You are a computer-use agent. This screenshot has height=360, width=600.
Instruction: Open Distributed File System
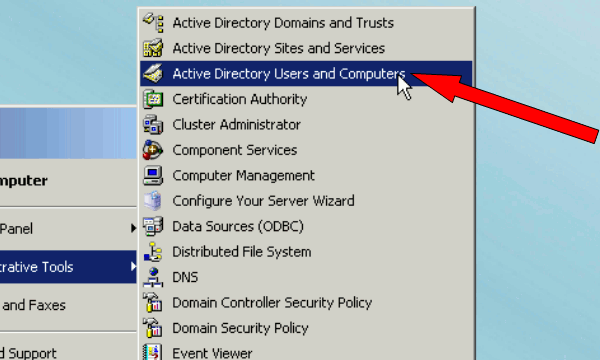tap(306, 252)
